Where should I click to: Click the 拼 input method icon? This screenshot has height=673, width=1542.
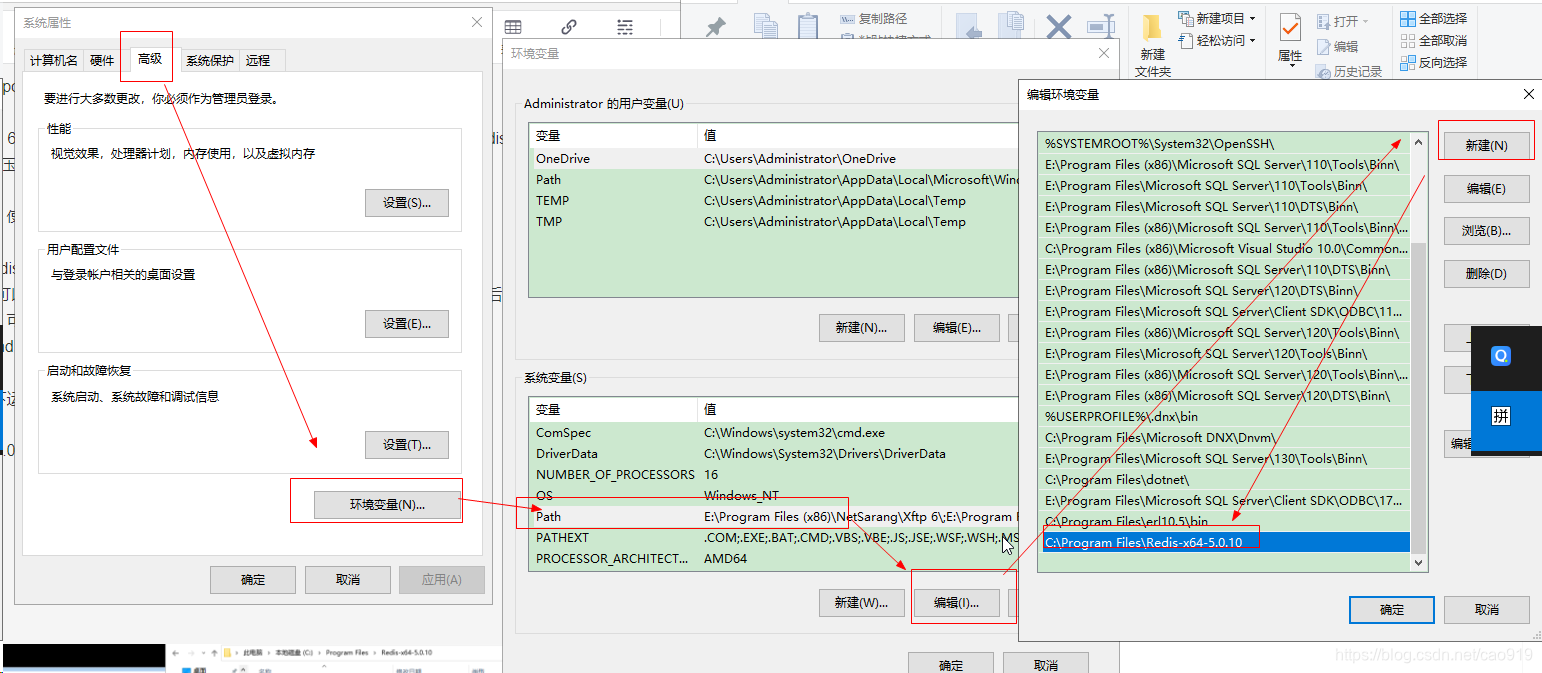1501,417
